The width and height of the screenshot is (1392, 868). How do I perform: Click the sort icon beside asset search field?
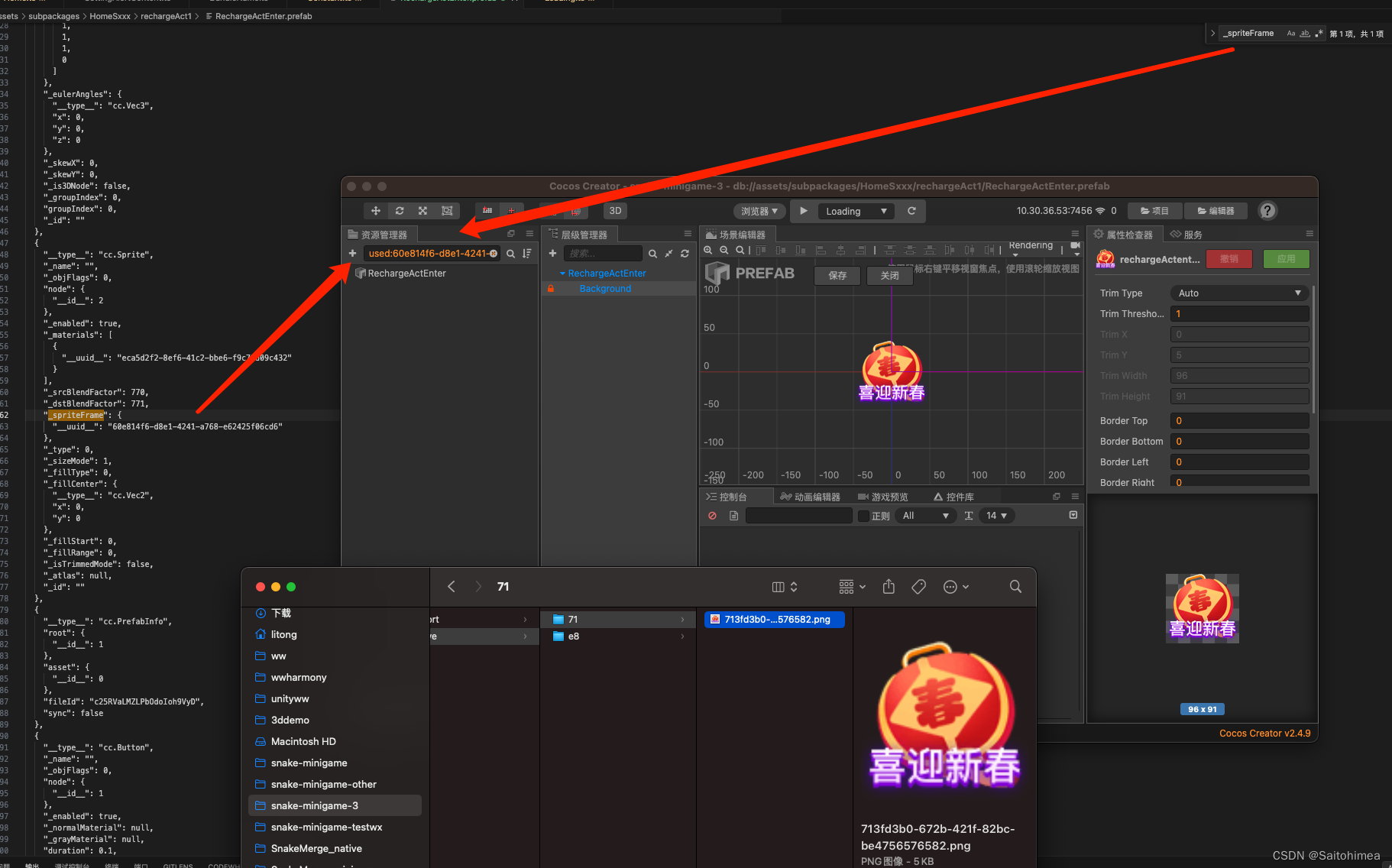pyautogui.click(x=526, y=253)
